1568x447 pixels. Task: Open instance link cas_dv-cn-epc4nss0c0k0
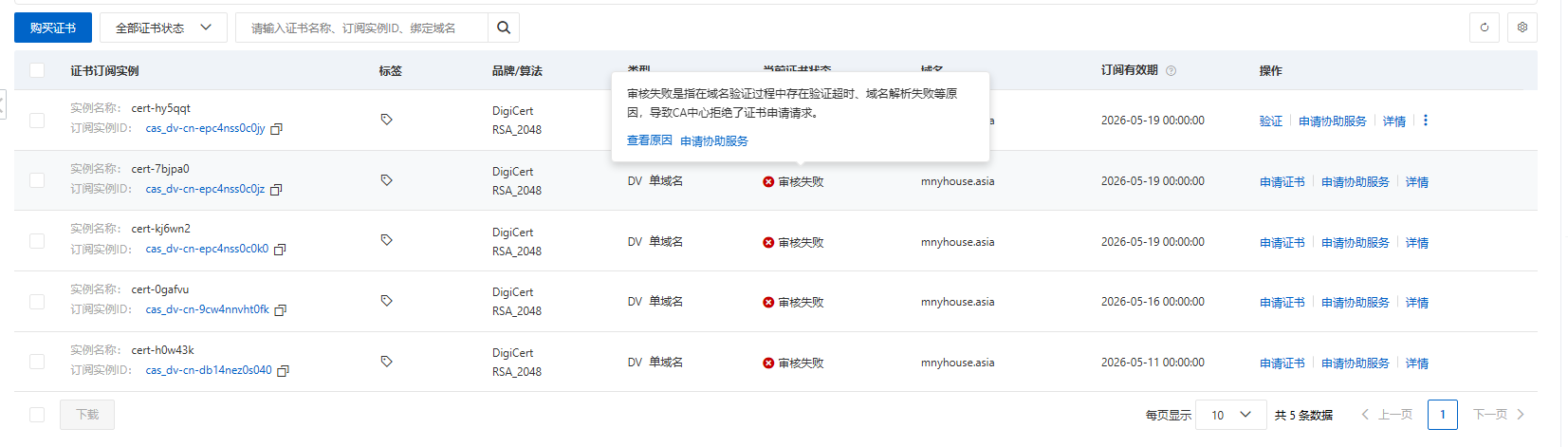207,249
